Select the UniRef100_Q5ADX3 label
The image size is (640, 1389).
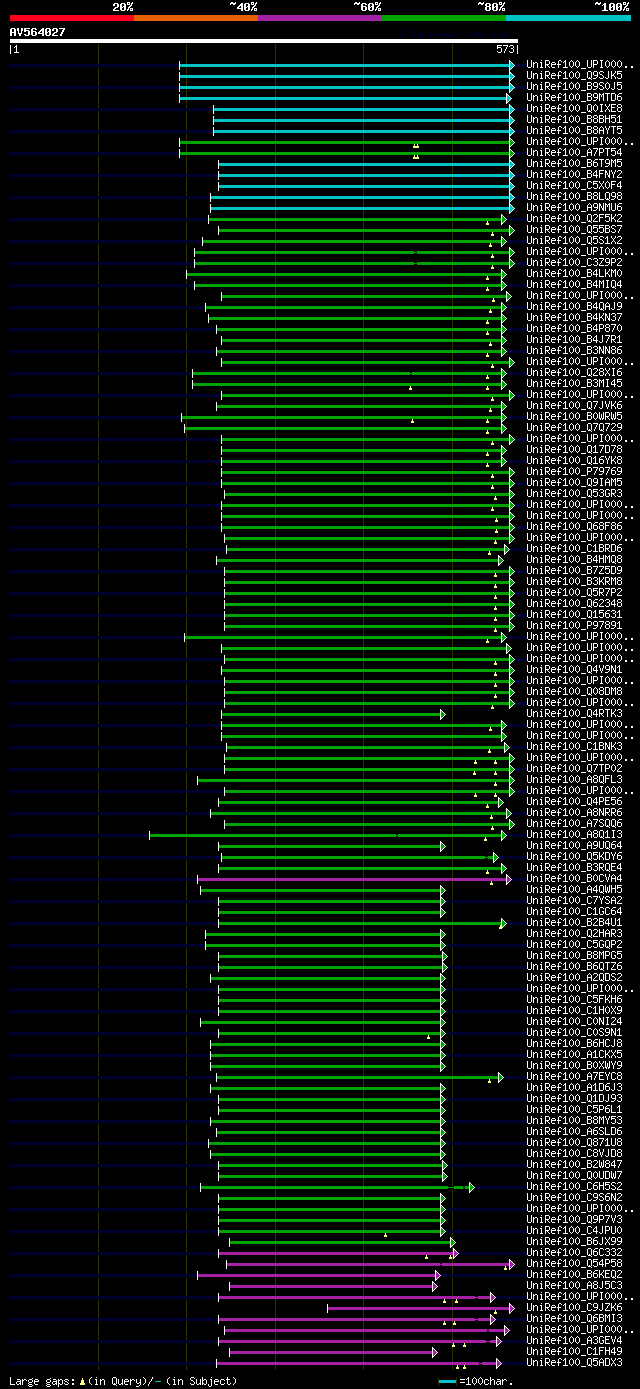coord(575,1362)
